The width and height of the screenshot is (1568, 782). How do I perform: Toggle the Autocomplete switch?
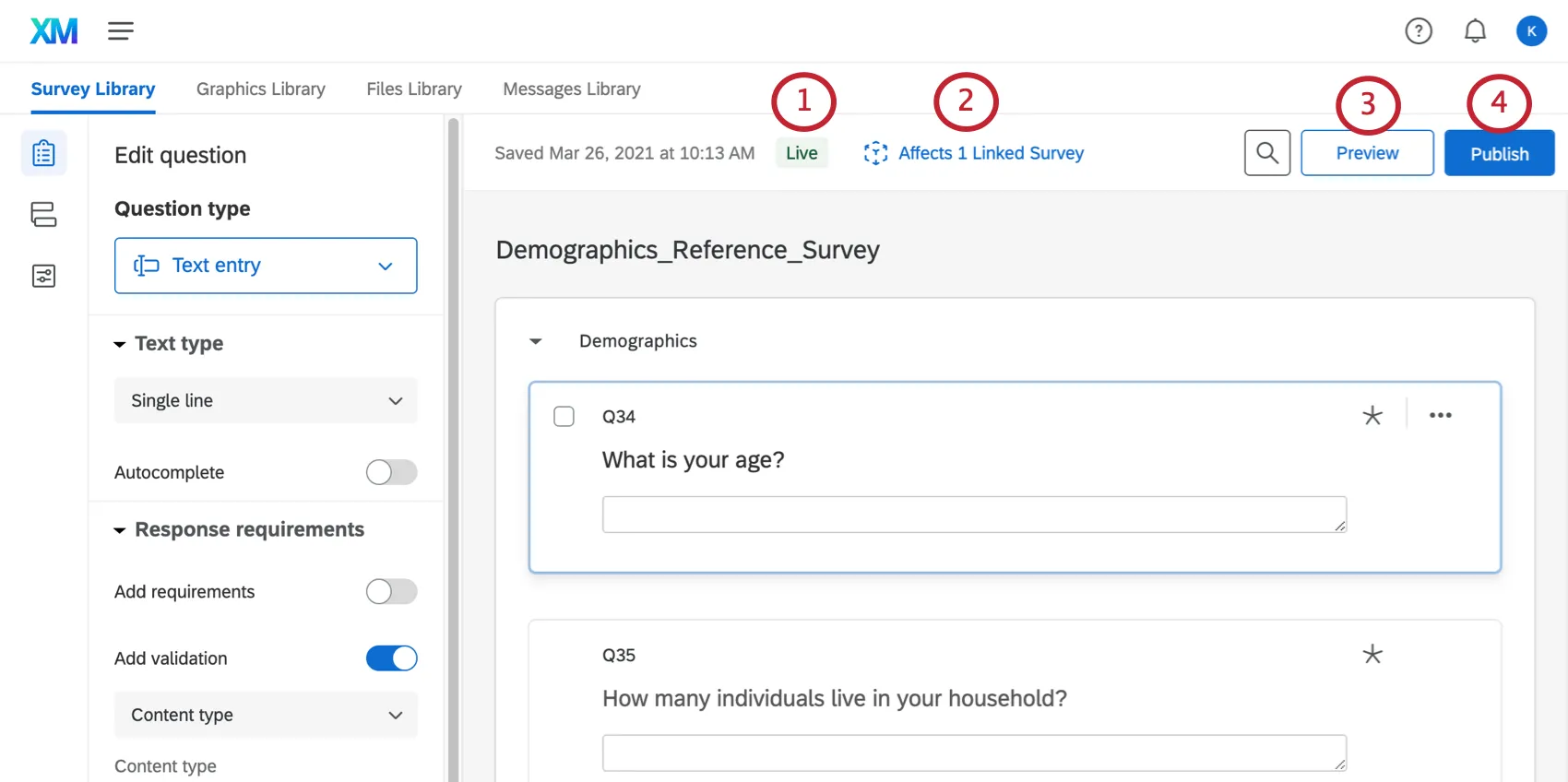tap(391, 472)
